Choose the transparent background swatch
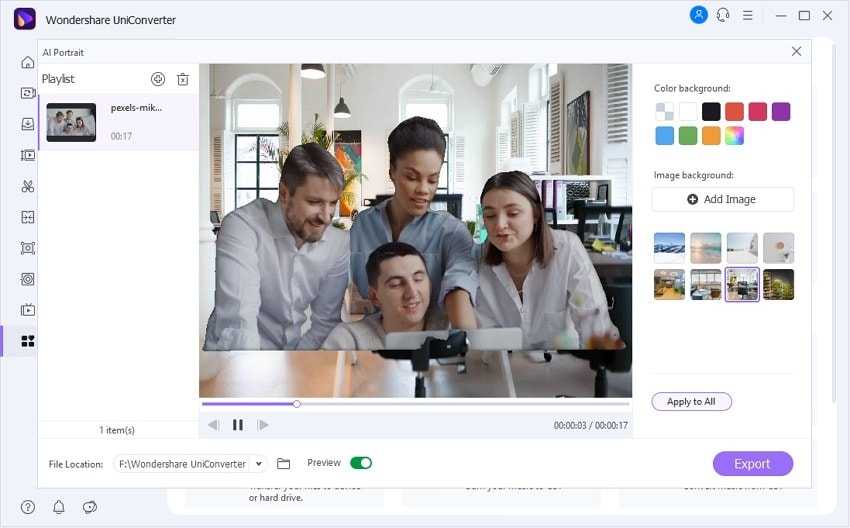Viewport: 850px width, 528px height. [x=664, y=112]
